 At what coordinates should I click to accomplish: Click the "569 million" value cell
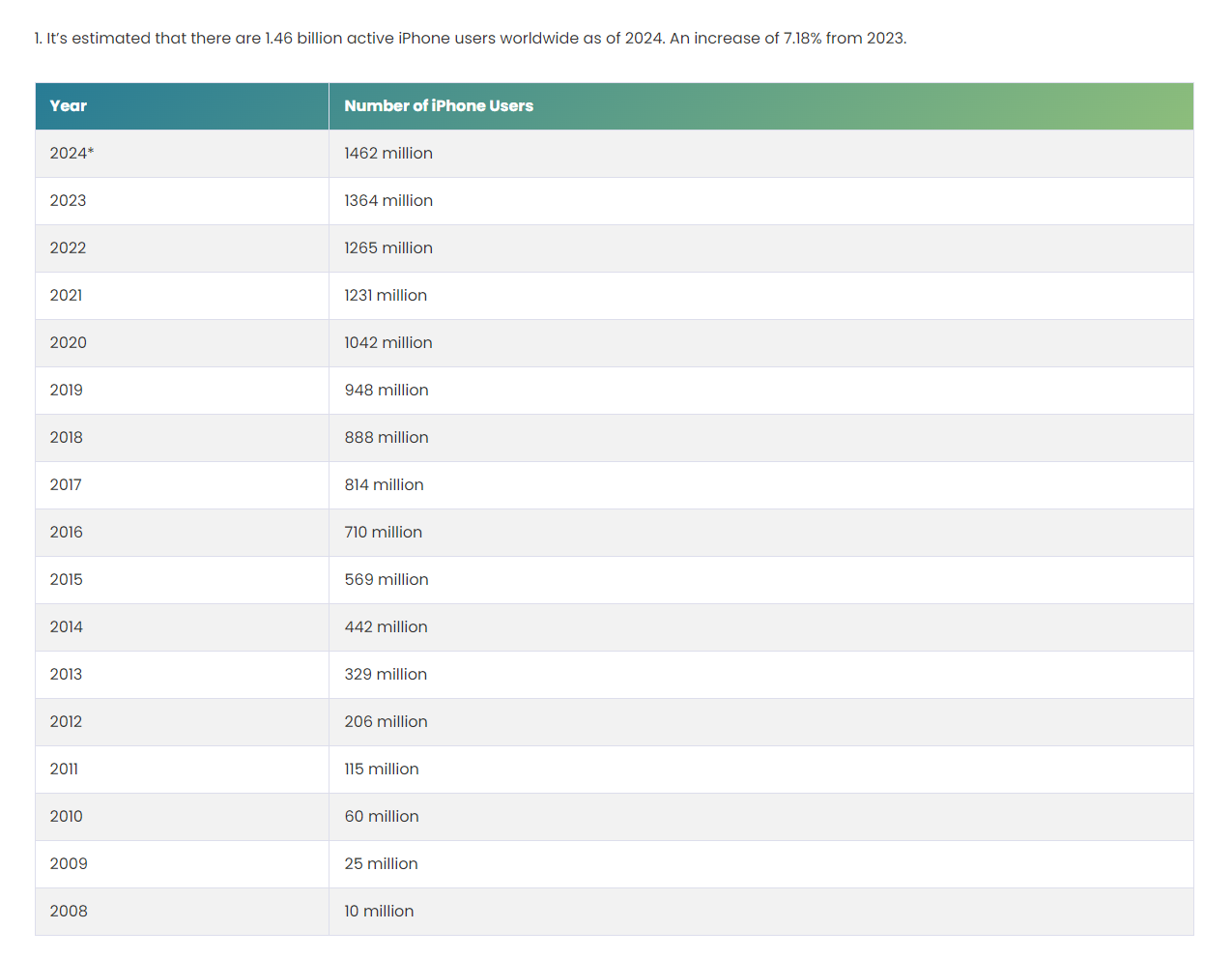pos(387,580)
